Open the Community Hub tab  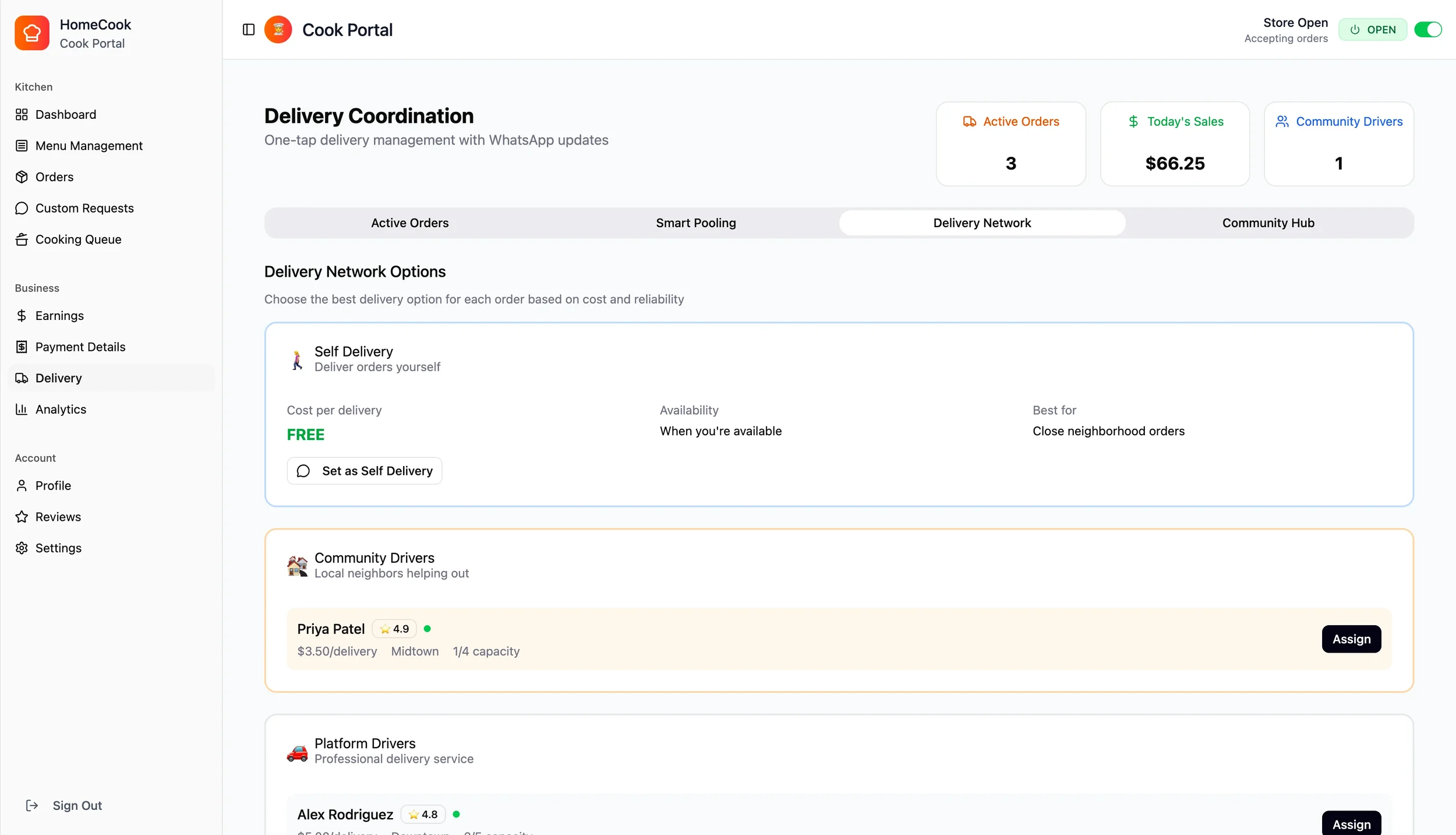1268,223
